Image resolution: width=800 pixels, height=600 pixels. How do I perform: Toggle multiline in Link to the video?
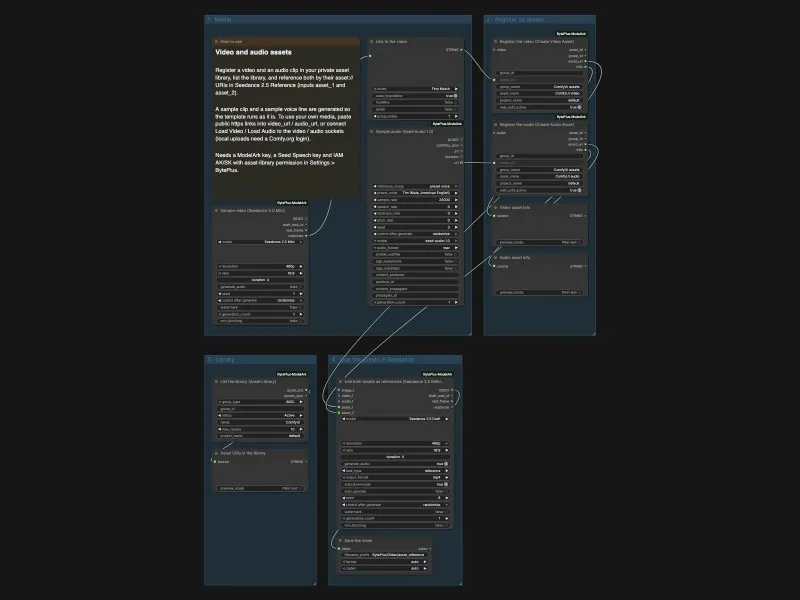415,102
